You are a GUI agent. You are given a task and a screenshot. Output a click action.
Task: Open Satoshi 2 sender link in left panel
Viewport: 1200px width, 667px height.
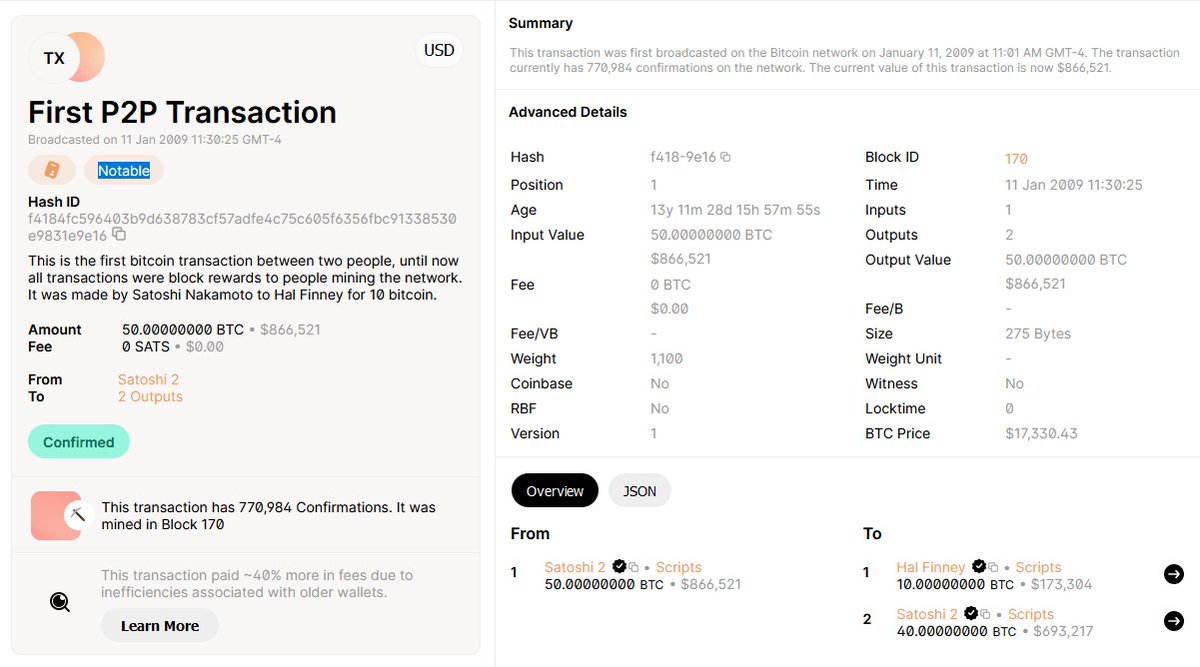tap(148, 380)
